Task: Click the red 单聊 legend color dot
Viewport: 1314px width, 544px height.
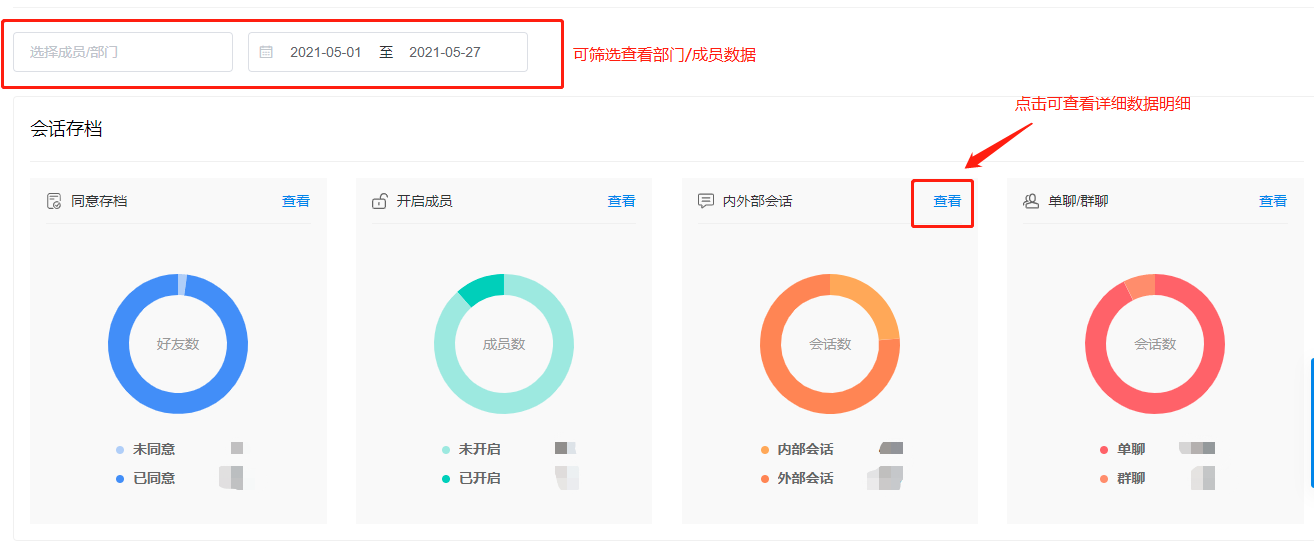Action: (x=1104, y=450)
